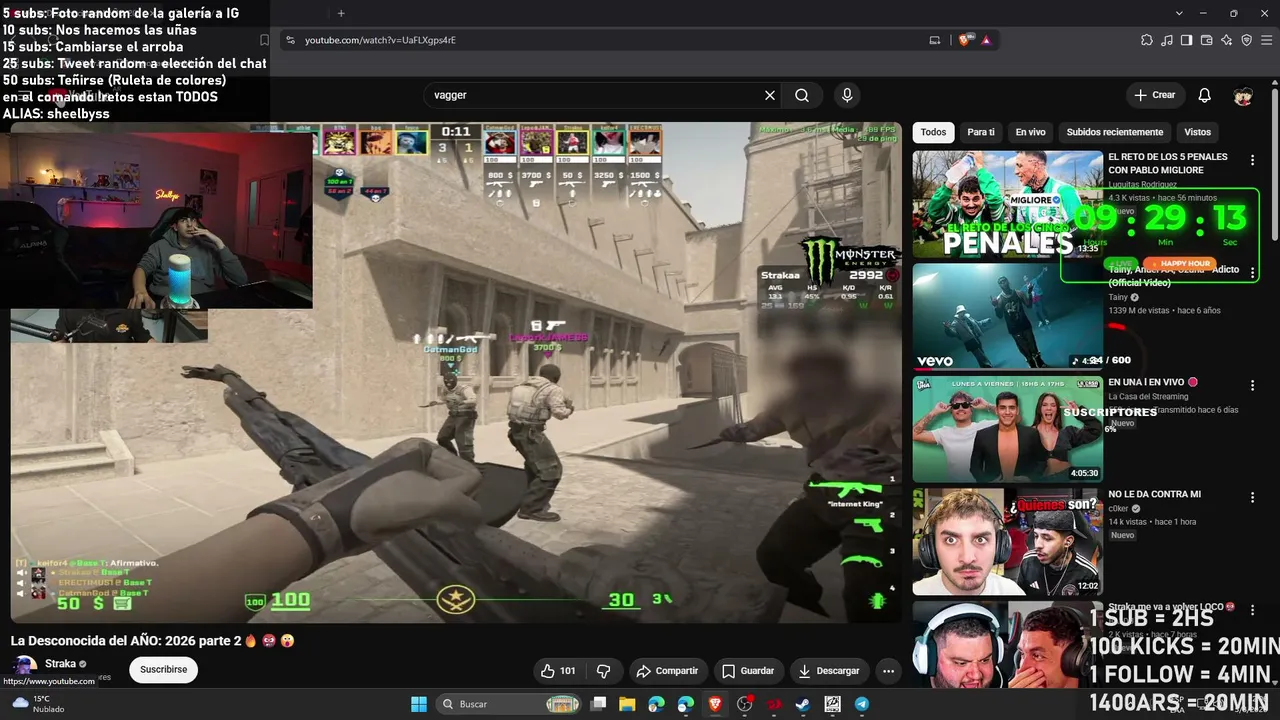Open the Crear upload menu
The image size is (1280, 720).
pos(1154,95)
